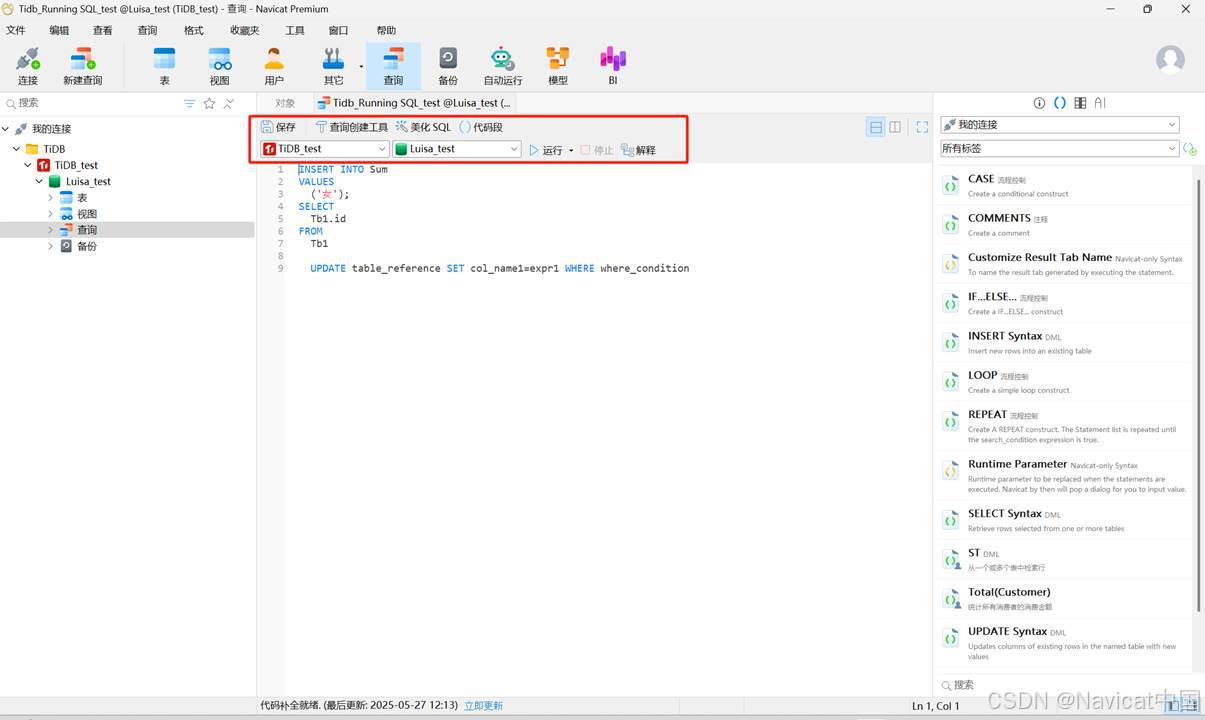Open the AI panel icon
This screenshot has width=1205, height=720.
[x=1100, y=103]
